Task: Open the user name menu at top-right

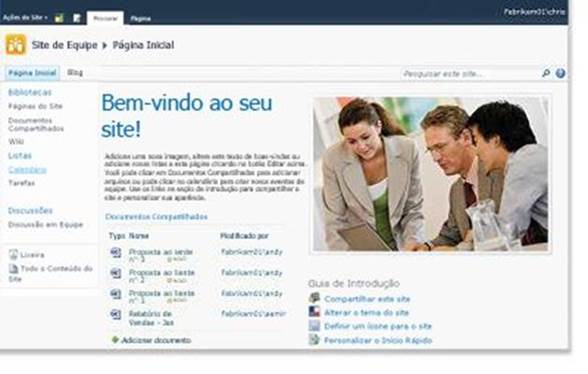Action: point(534,12)
